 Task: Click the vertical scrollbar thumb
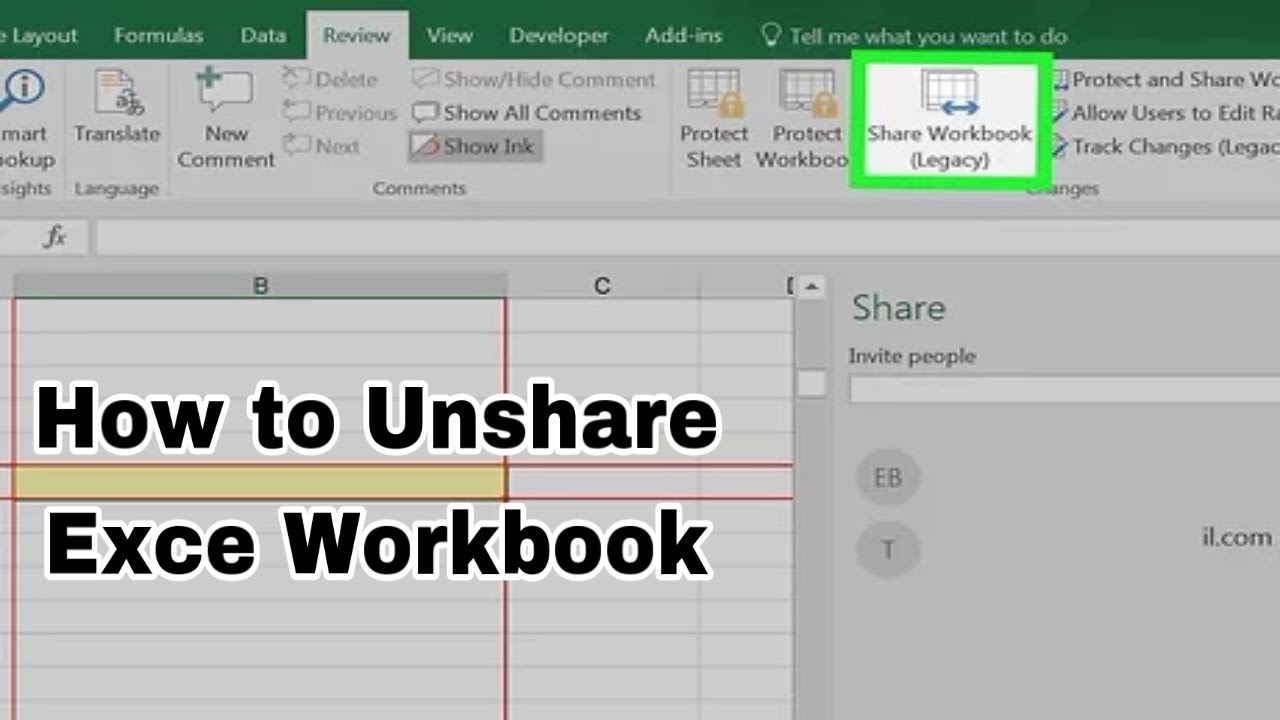pyautogui.click(x=812, y=383)
